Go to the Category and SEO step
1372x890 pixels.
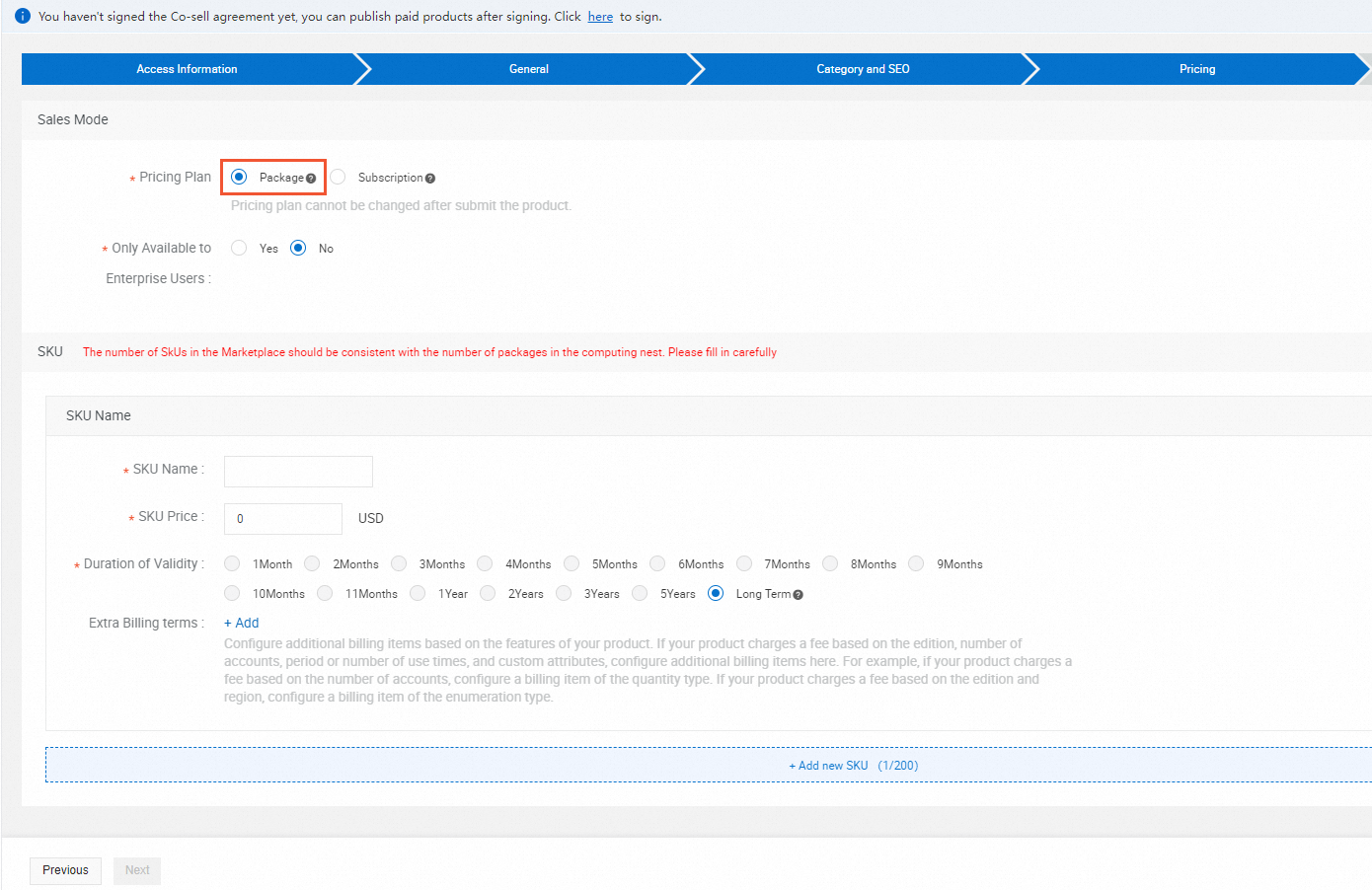tap(863, 69)
